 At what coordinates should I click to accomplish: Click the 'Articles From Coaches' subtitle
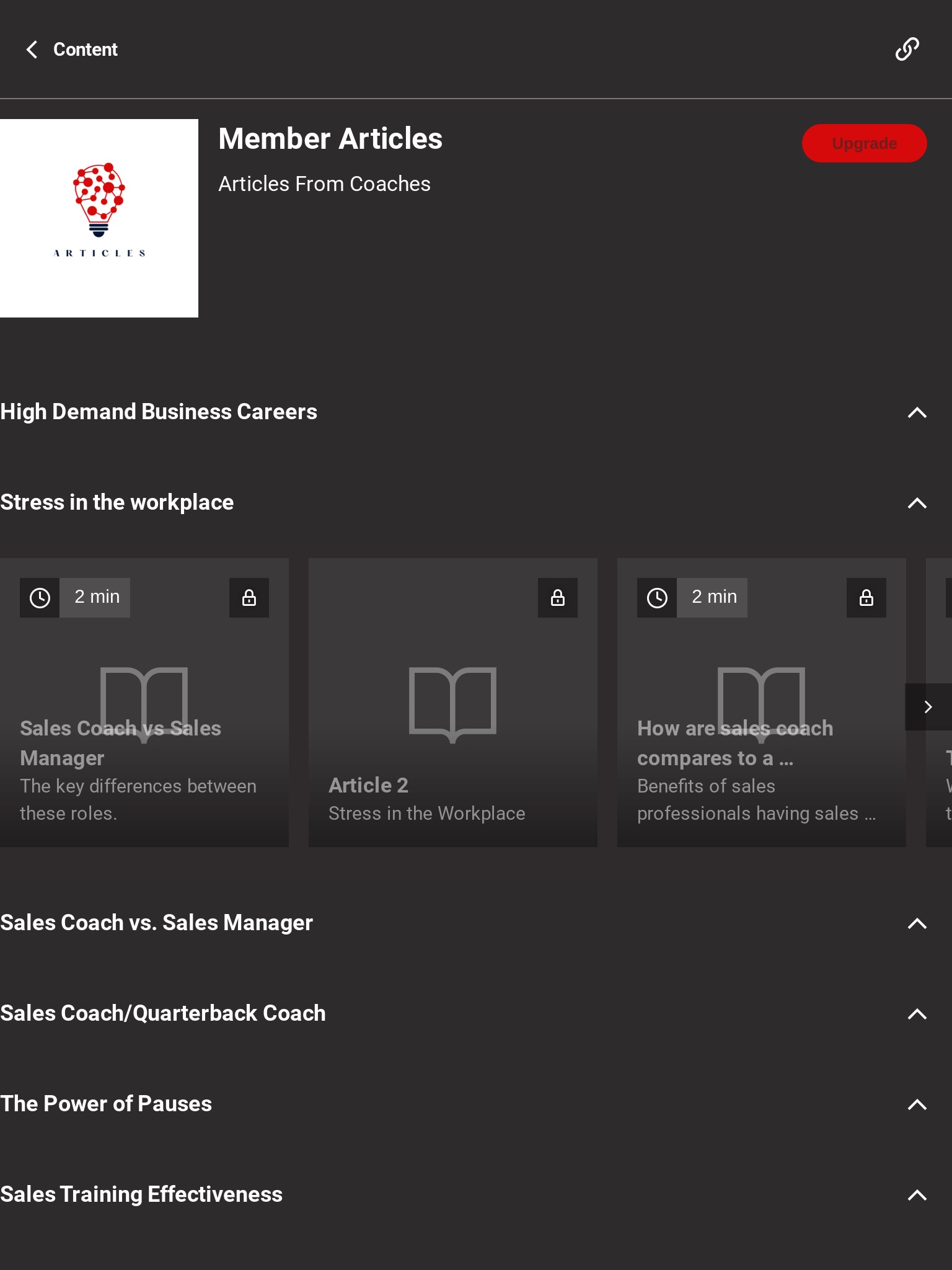324,184
